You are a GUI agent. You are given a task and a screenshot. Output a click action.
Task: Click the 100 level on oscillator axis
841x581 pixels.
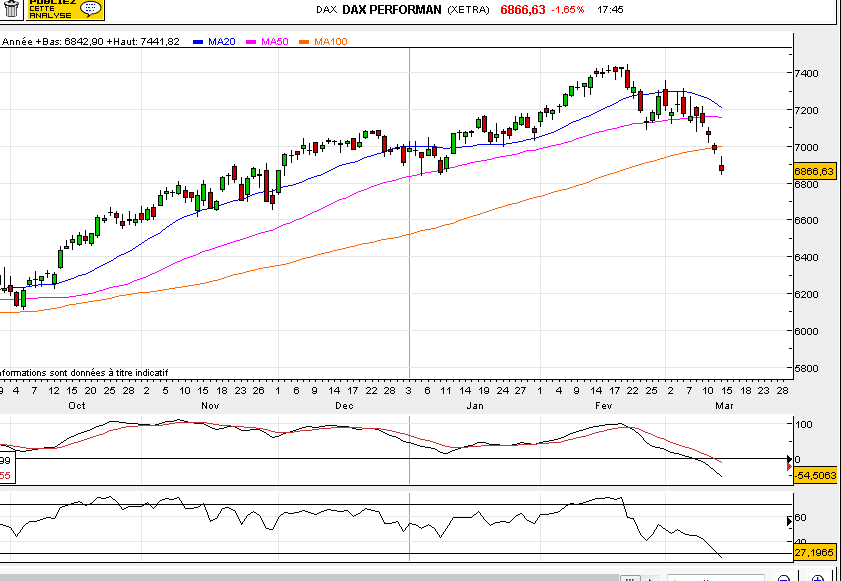coord(805,424)
